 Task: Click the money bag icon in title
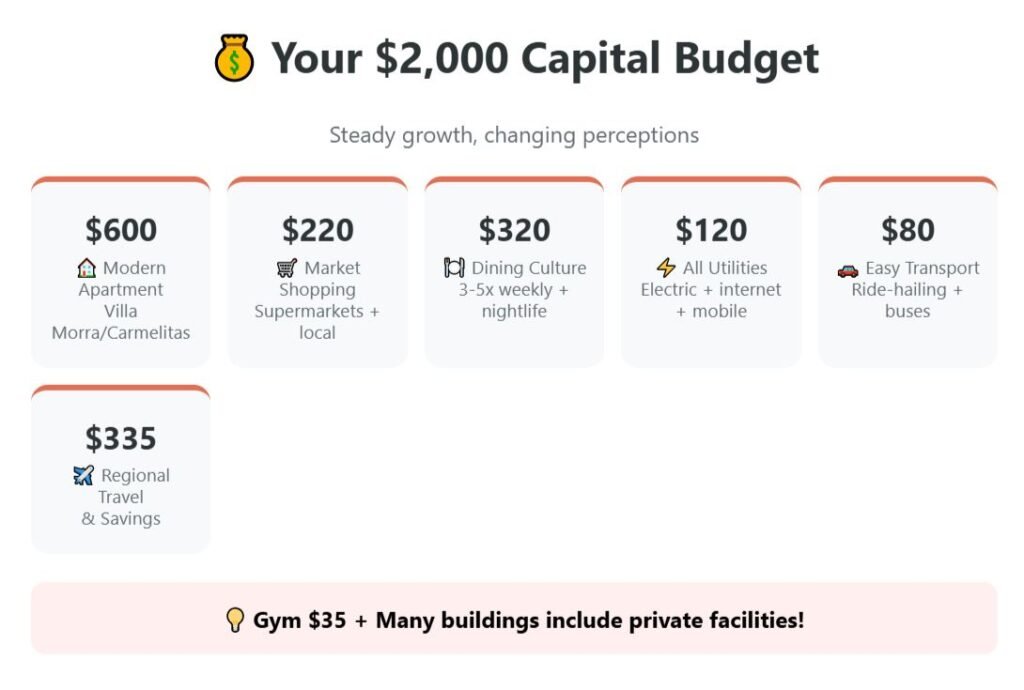click(234, 59)
